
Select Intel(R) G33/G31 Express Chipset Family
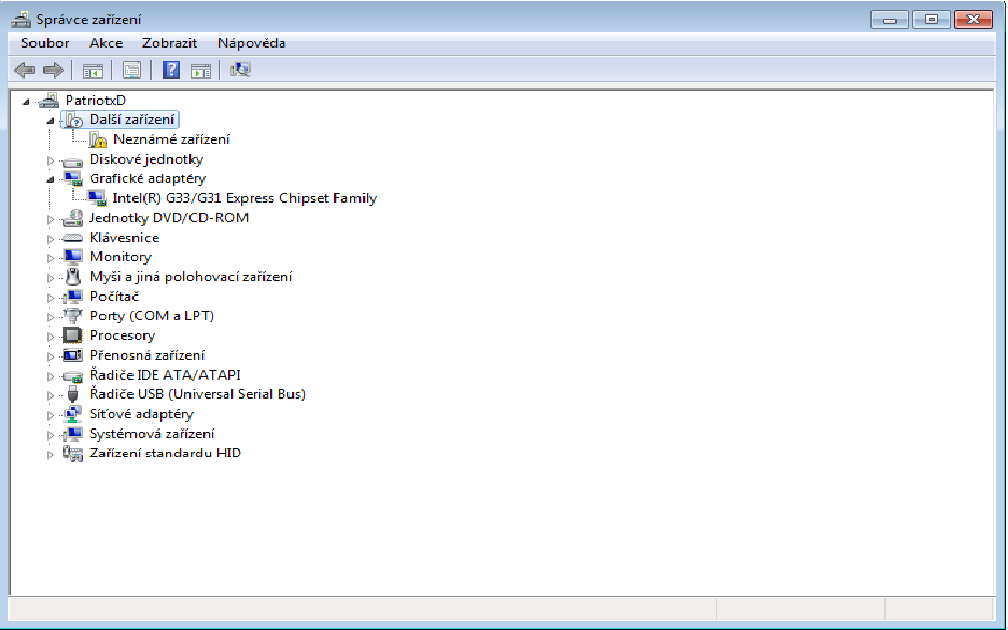[244, 199]
